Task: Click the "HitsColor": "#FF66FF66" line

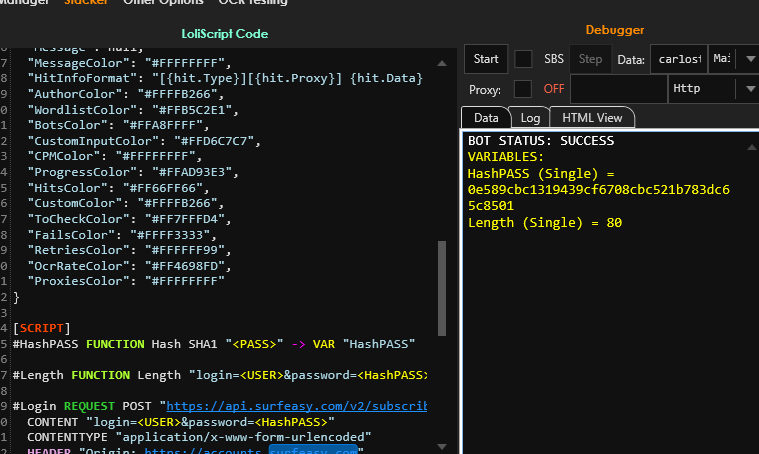Action: (119, 188)
